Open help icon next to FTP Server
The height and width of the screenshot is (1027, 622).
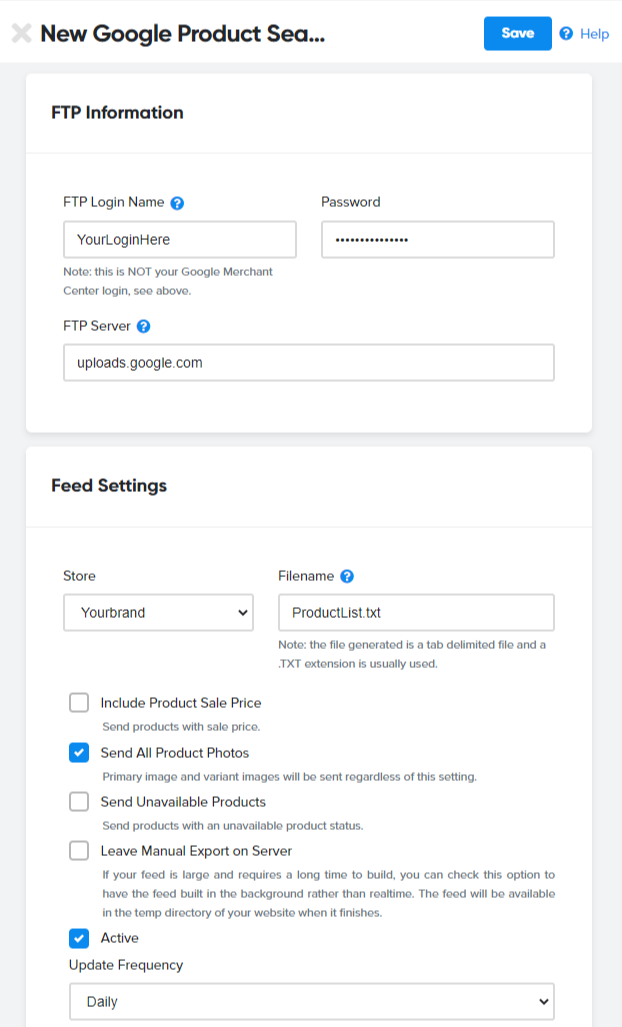(143, 326)
